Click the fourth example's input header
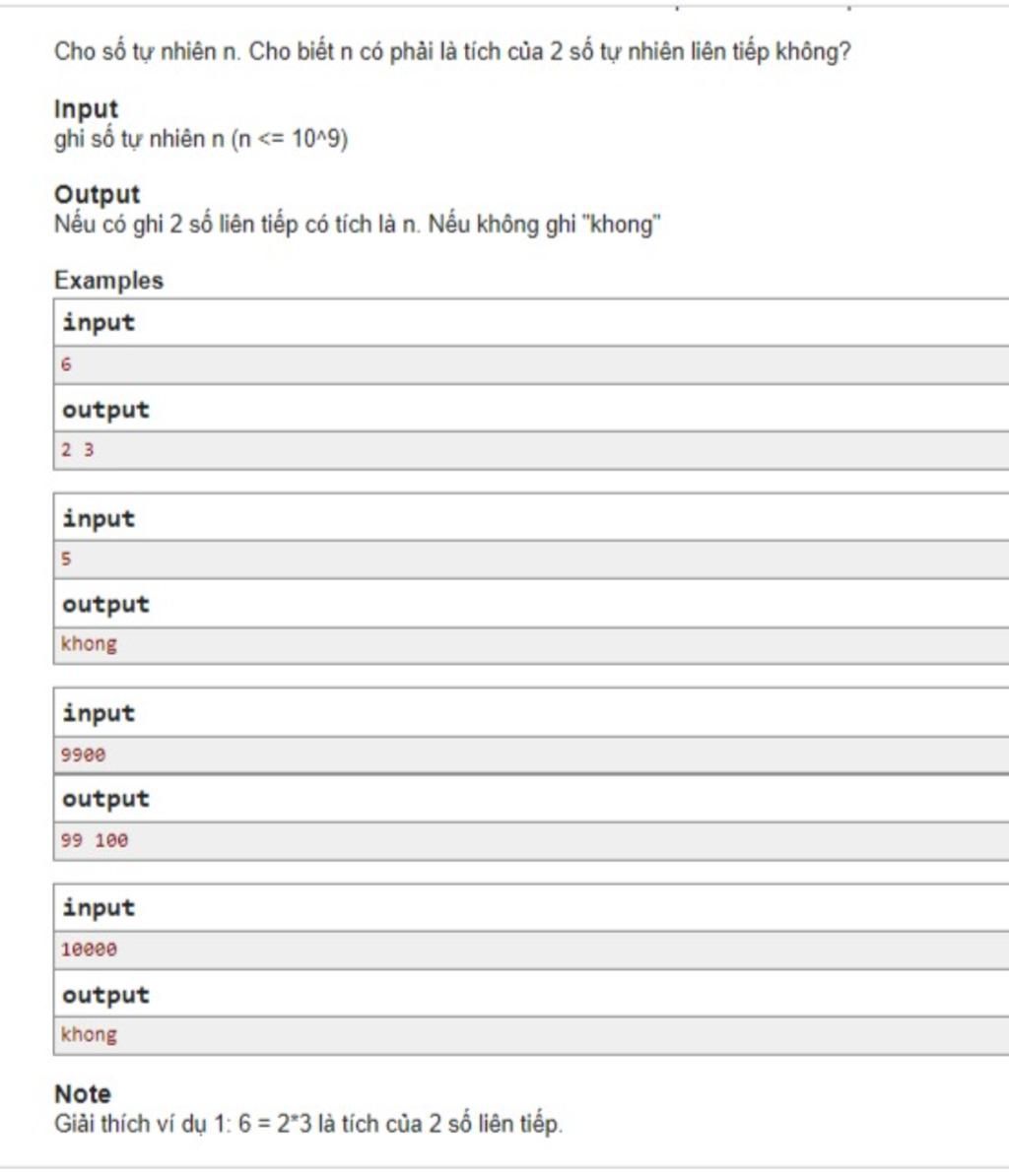This screenshot has height=1176, width=1009. pos(99,907)
